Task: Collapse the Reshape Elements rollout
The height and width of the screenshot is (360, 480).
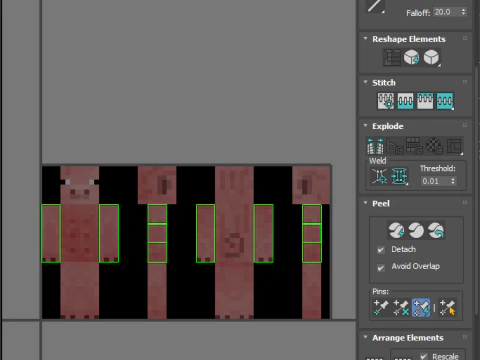Action: tap(366, 39)
